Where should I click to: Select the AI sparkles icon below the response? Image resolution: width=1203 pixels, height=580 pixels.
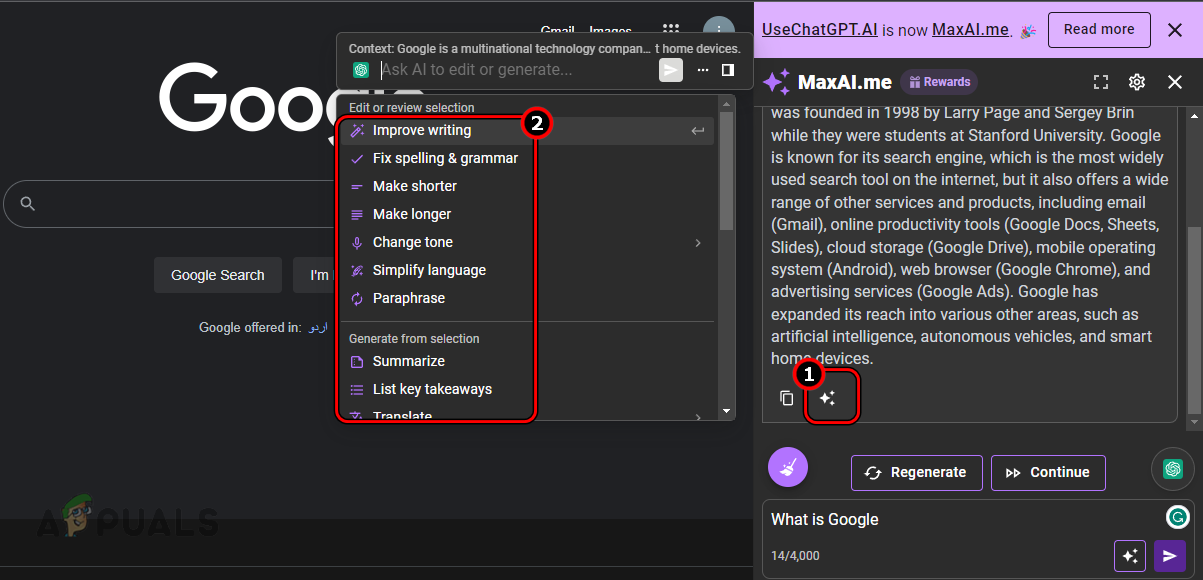click(829, 397)
